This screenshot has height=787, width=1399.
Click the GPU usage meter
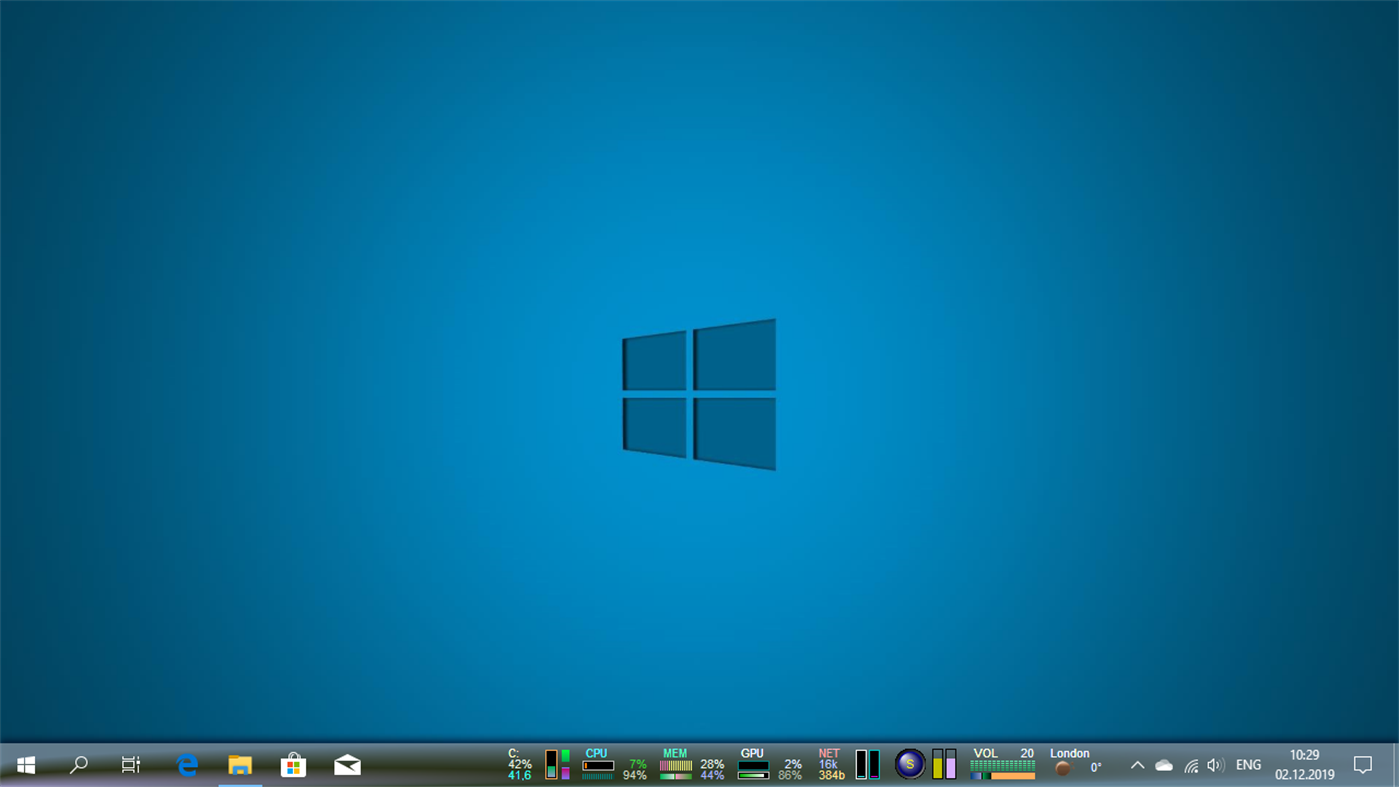click(x=770, y=764)
